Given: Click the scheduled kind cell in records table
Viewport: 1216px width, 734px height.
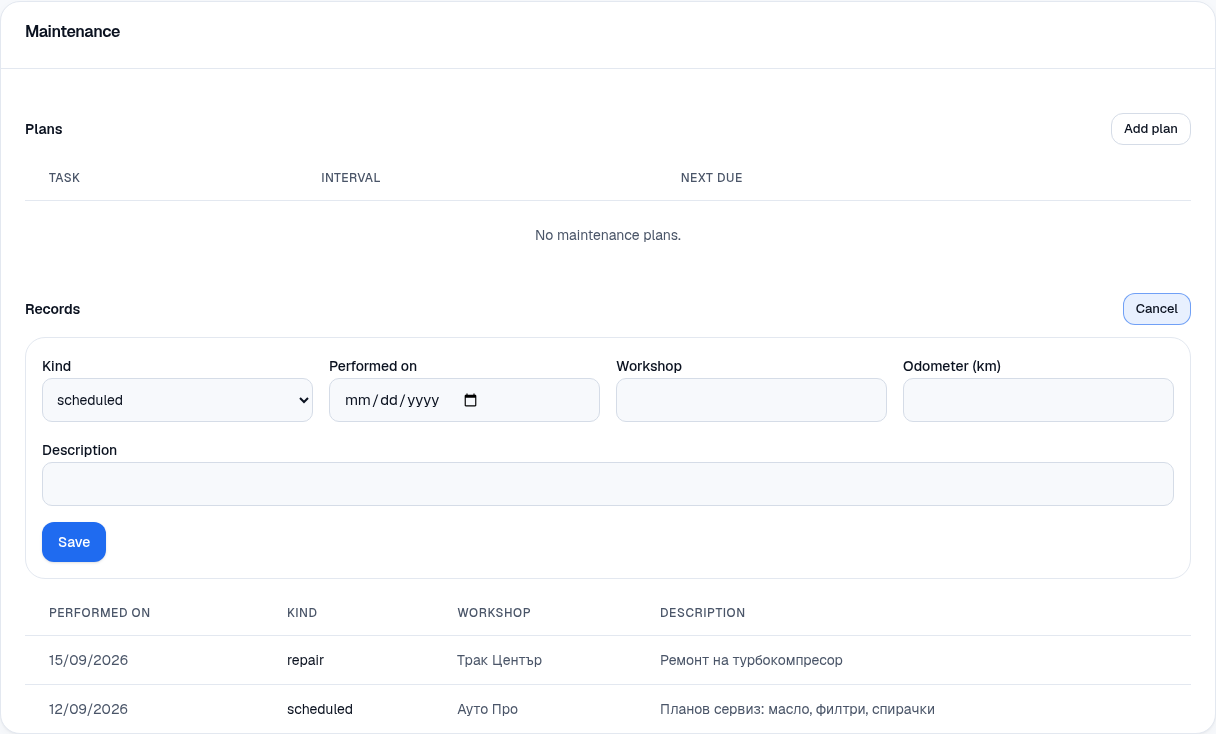Looking at the screenshot, I should click(x=320, y=709).
